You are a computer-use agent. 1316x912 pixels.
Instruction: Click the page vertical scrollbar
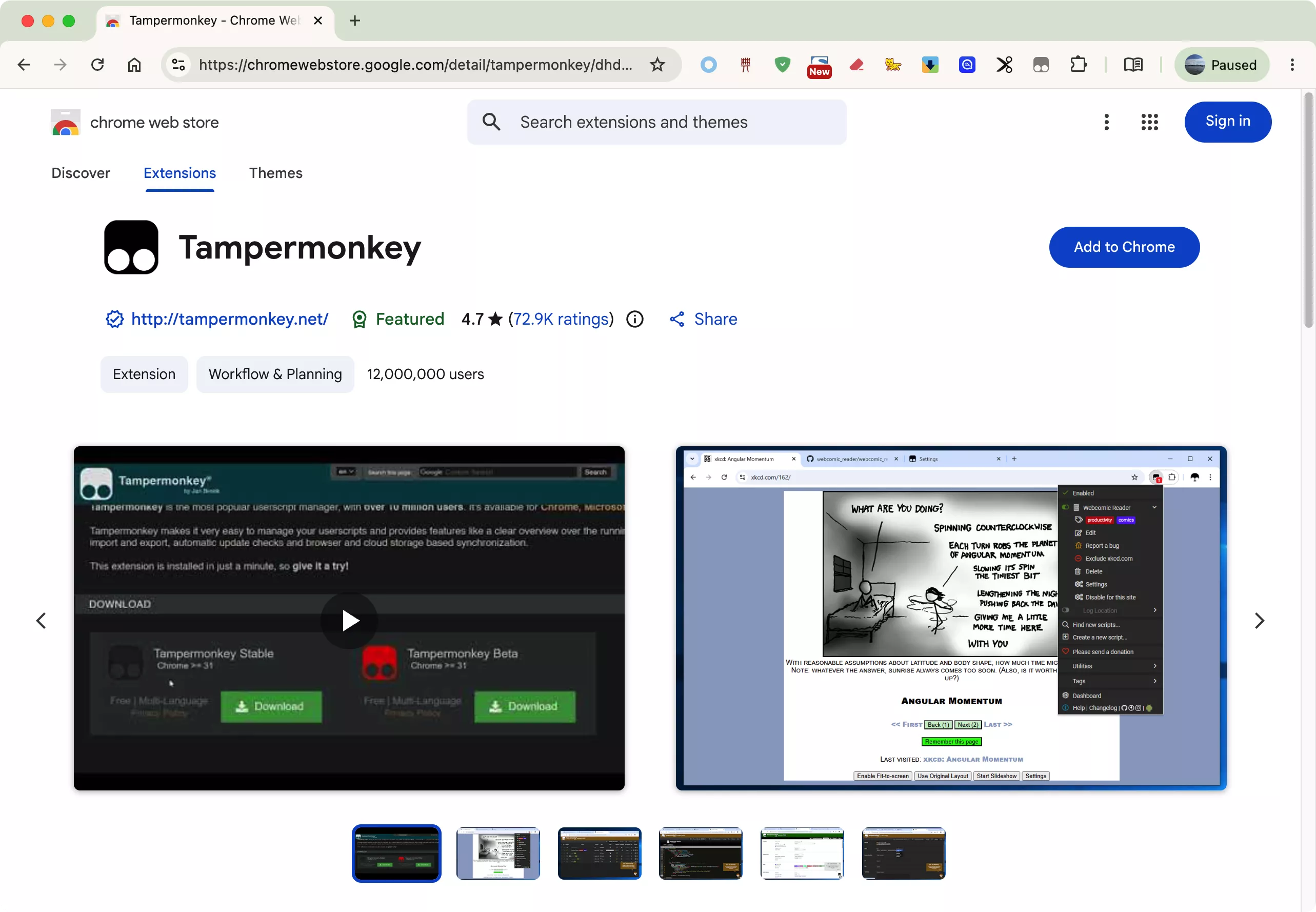tap(1309, 210)
